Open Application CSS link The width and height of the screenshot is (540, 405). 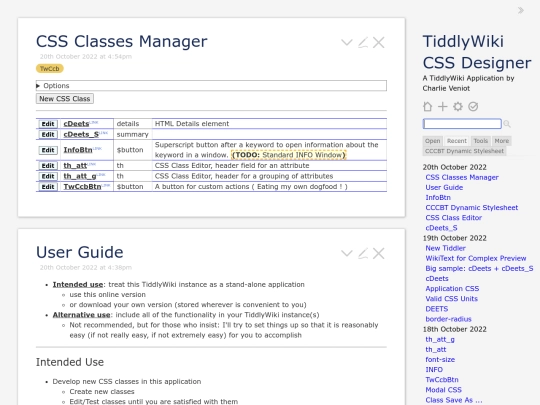[452, 289]
